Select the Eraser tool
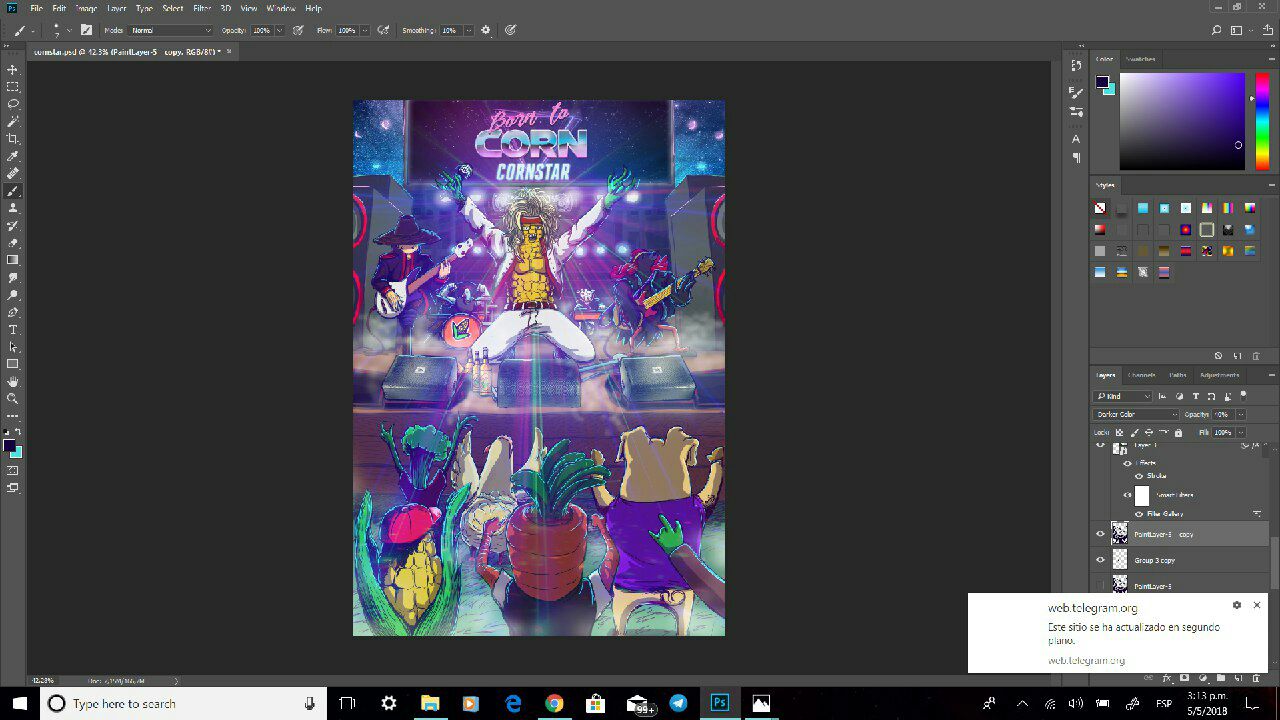 [13, 243]
